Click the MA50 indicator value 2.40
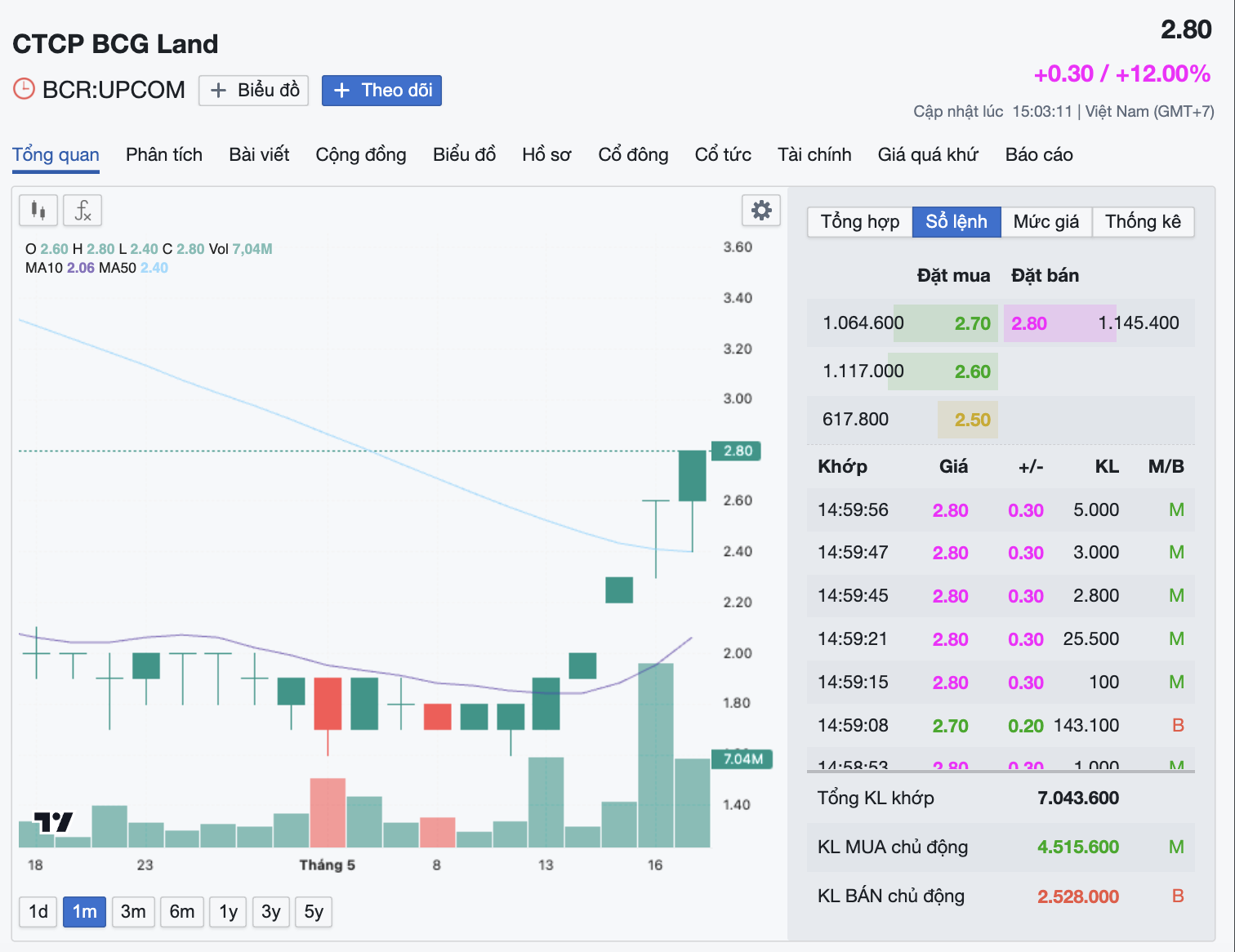1235x952 pixels. pyautogui.click(x=154, y=268)
